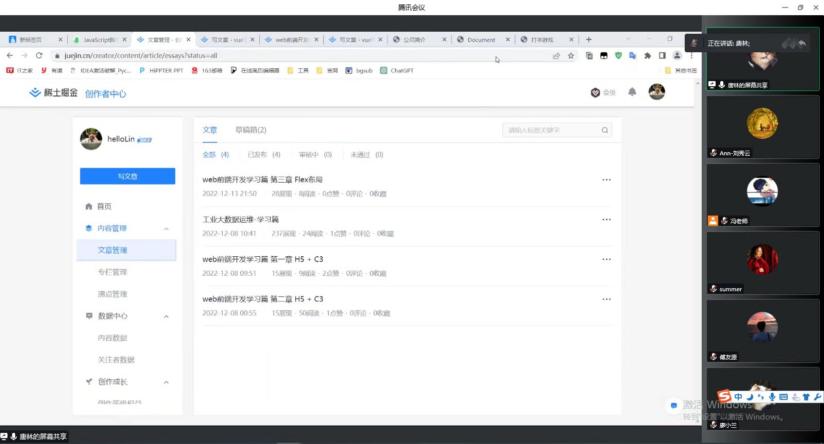The width and height of the screenshot is (824, 444).
Task: Select the 已发布 (4) filter
Action: [259, 155]
